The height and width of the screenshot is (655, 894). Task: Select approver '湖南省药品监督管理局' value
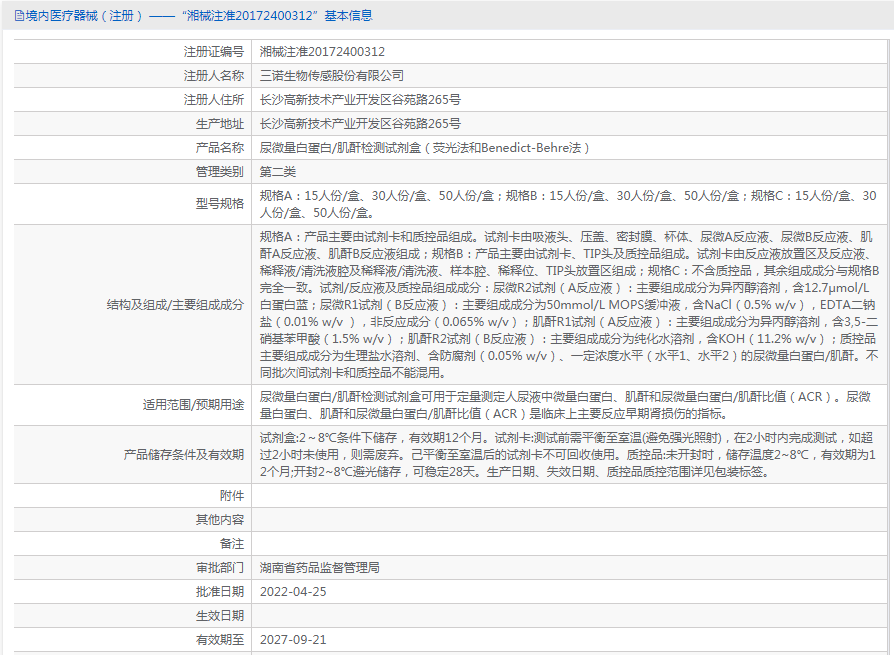pyautogui.click(x=319, y=567)
